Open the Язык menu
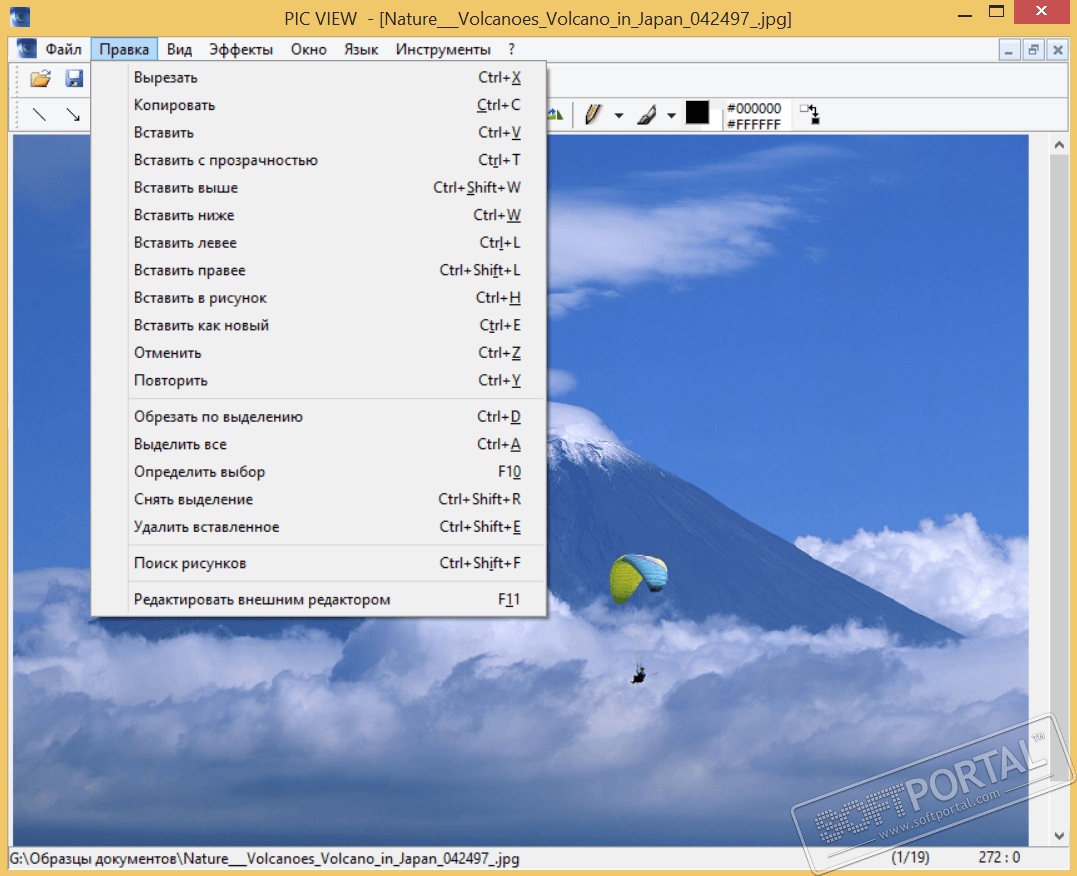 pyautogui.click(x=361, y=49)
